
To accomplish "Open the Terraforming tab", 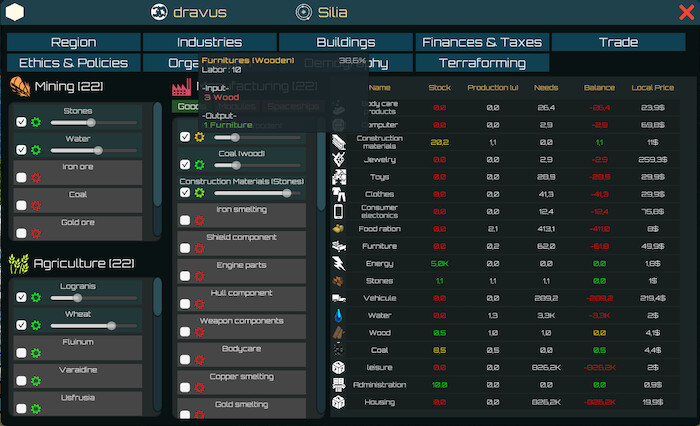I will tap(482, 63).
